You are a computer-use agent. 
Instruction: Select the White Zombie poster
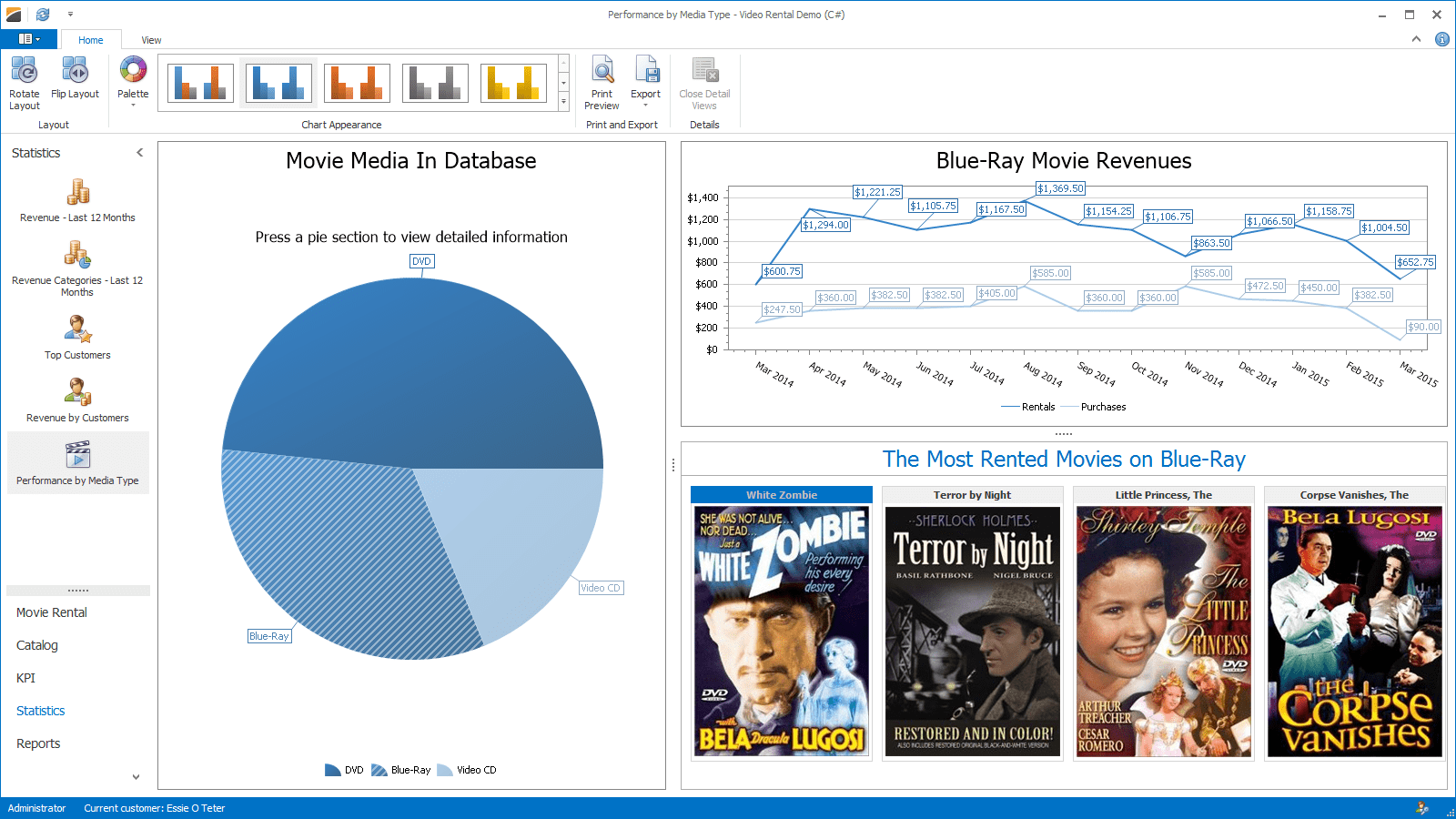pyautogui.click(x=782, y=632)
